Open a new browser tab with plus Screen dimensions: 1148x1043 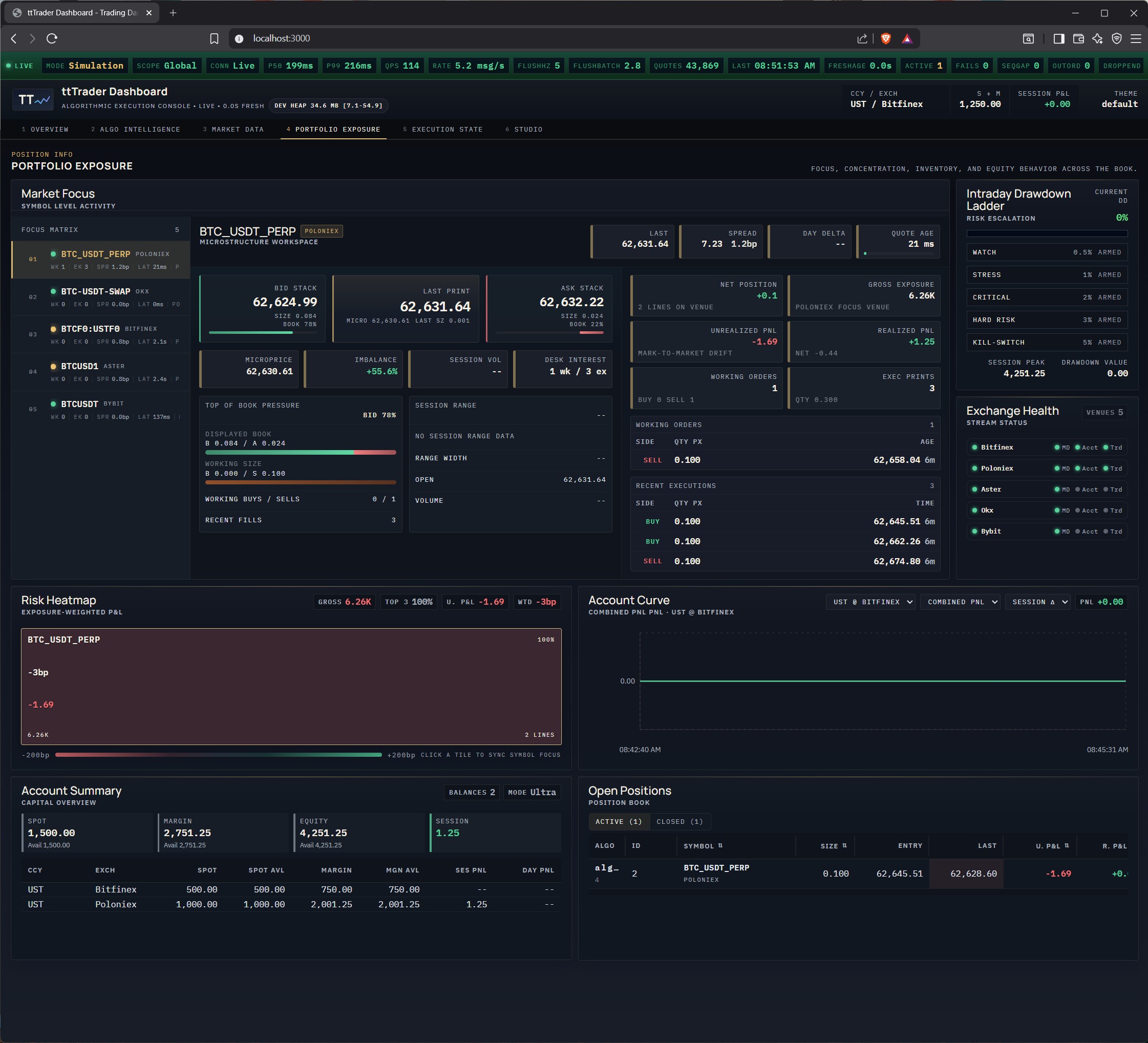173,12
